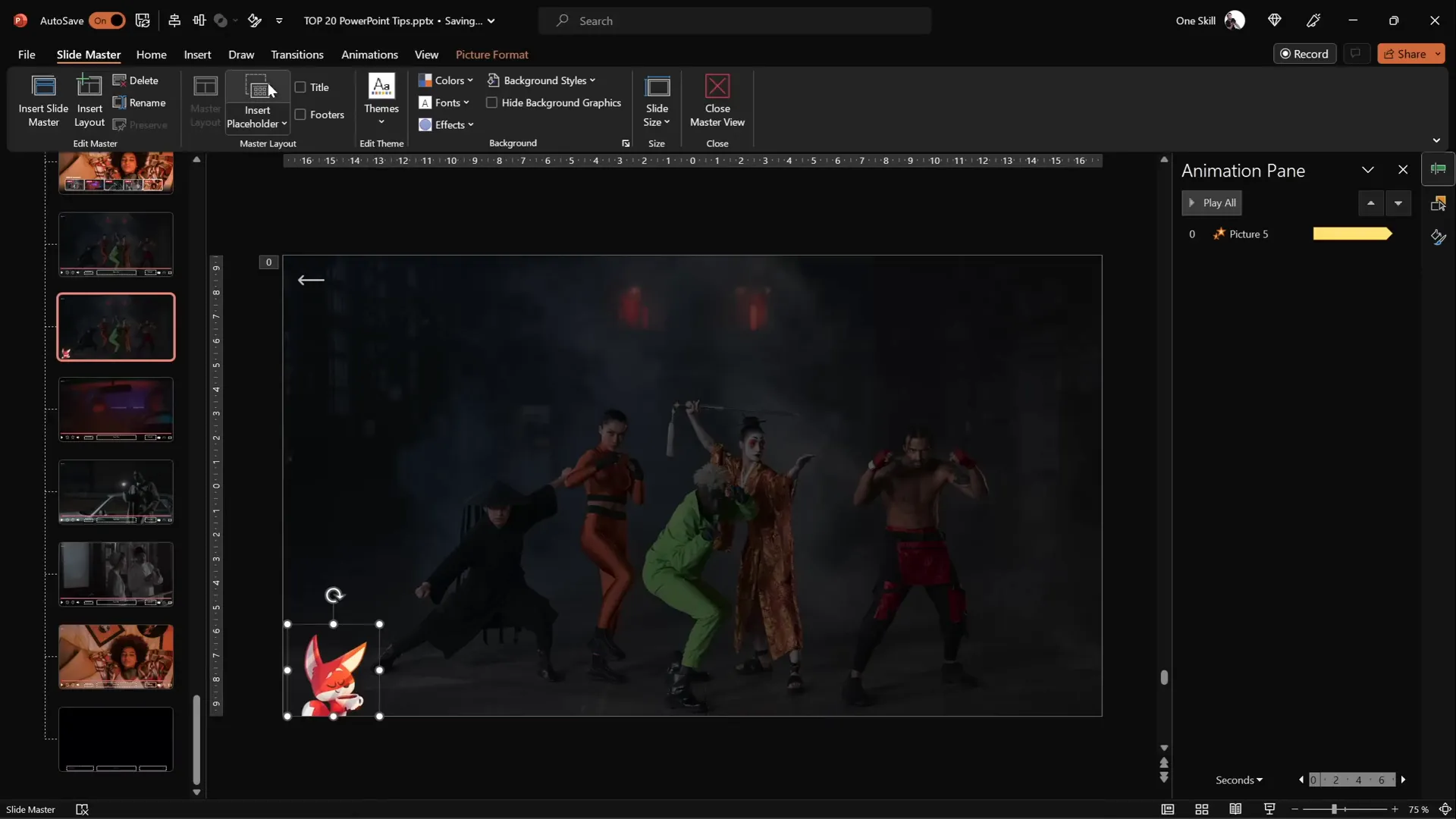The image size is (1456, 819).
Task: Open Slide Size dropdown
Action: pos(657,100)
